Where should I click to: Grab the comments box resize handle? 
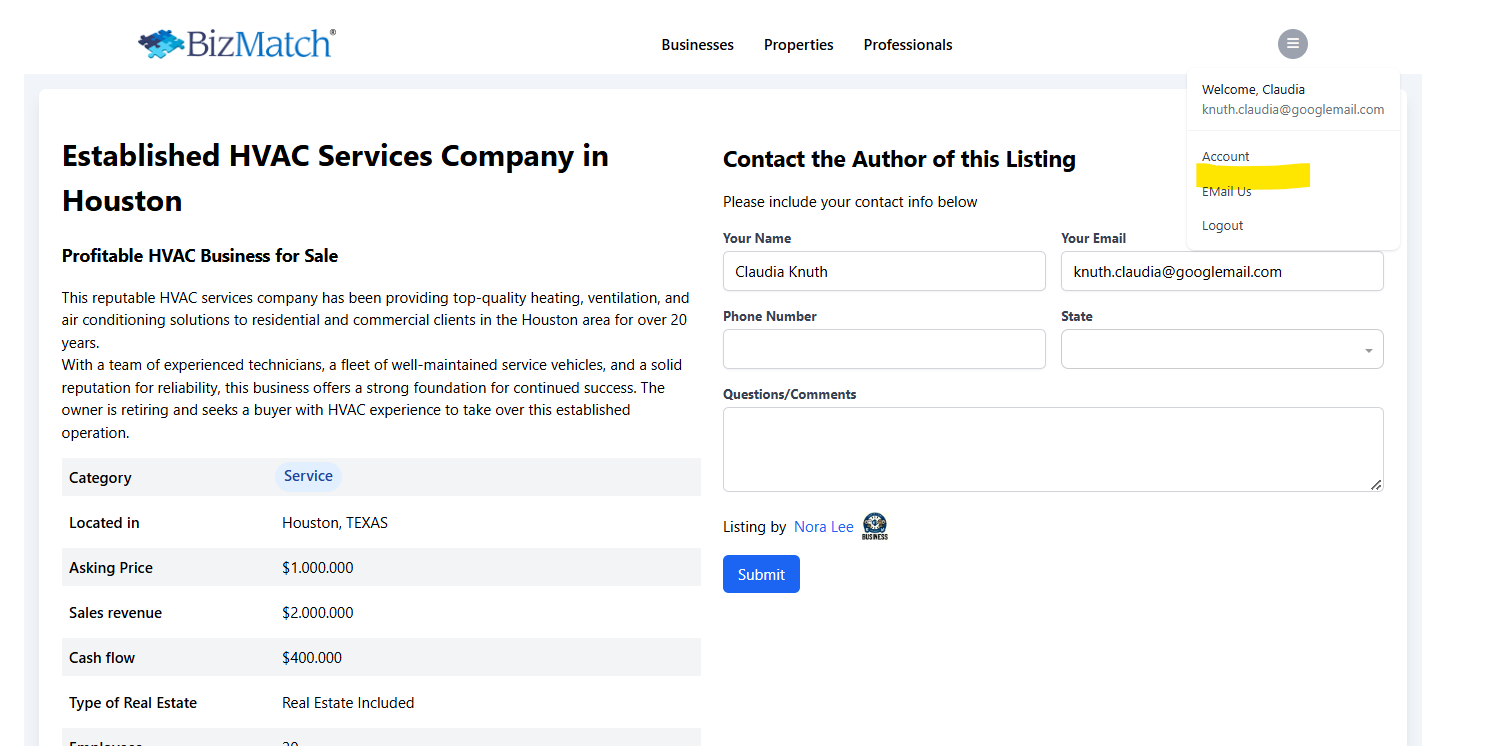[1376, 485]
